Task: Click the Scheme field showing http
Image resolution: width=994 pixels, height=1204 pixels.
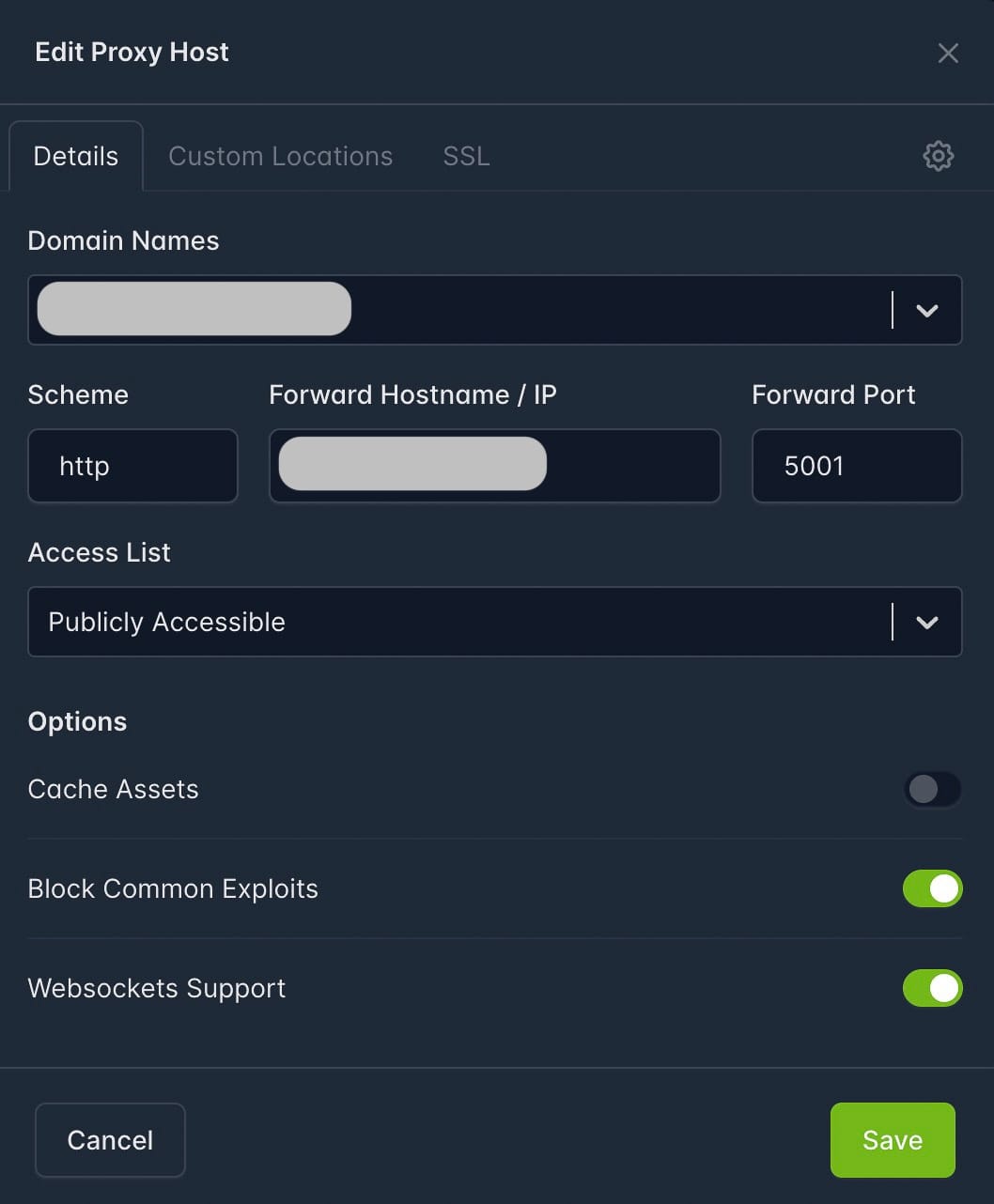Action: tap(132, 467)
